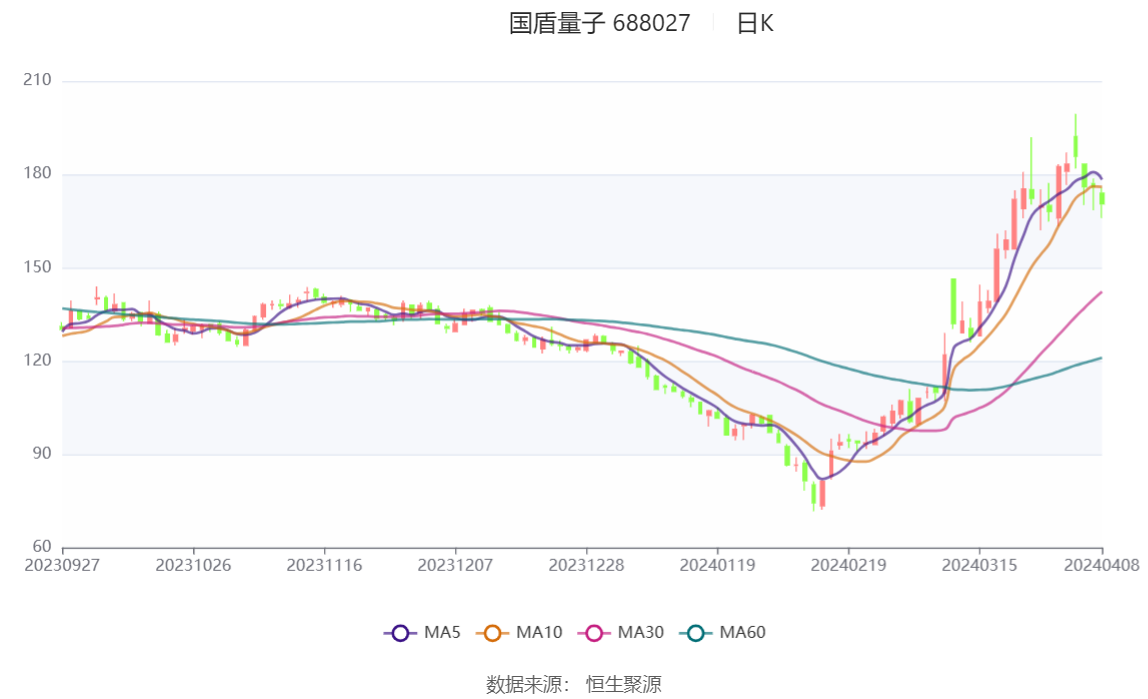
Task: Click the chart title 国盾量子 688027
Action: [x=600, y=23]
